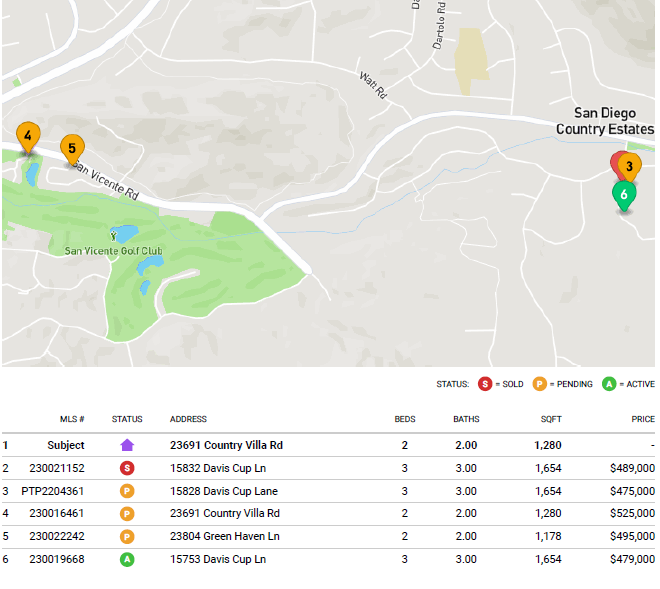Image resolution: width=660 pixels, height=589 pixels.
Task: Click the Subject label in row 1
Action: (x=66, y=445)
